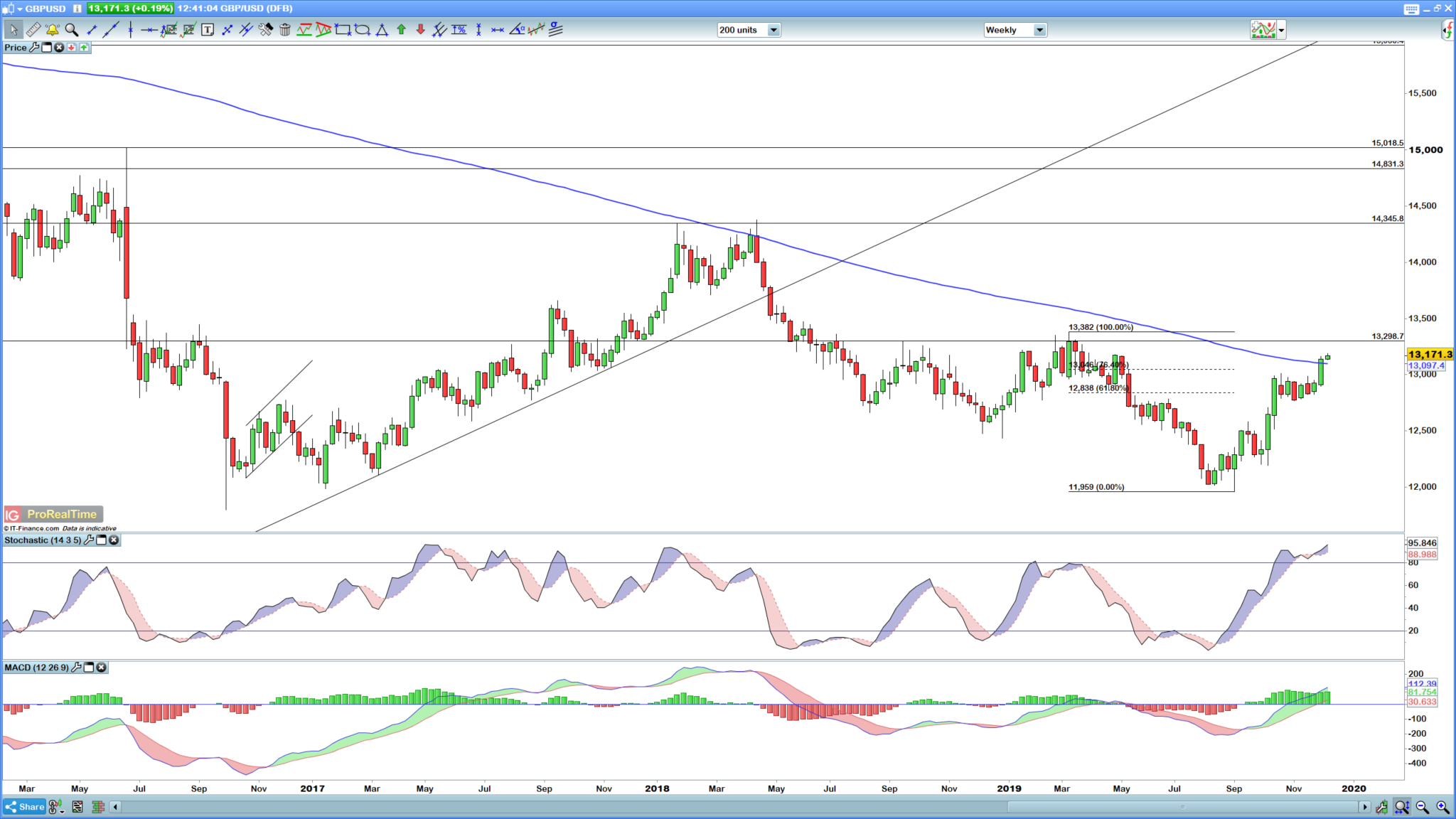1456x819 pixels.
Task: Move Price panel up with green arrow
Action: tap(84, 48)
